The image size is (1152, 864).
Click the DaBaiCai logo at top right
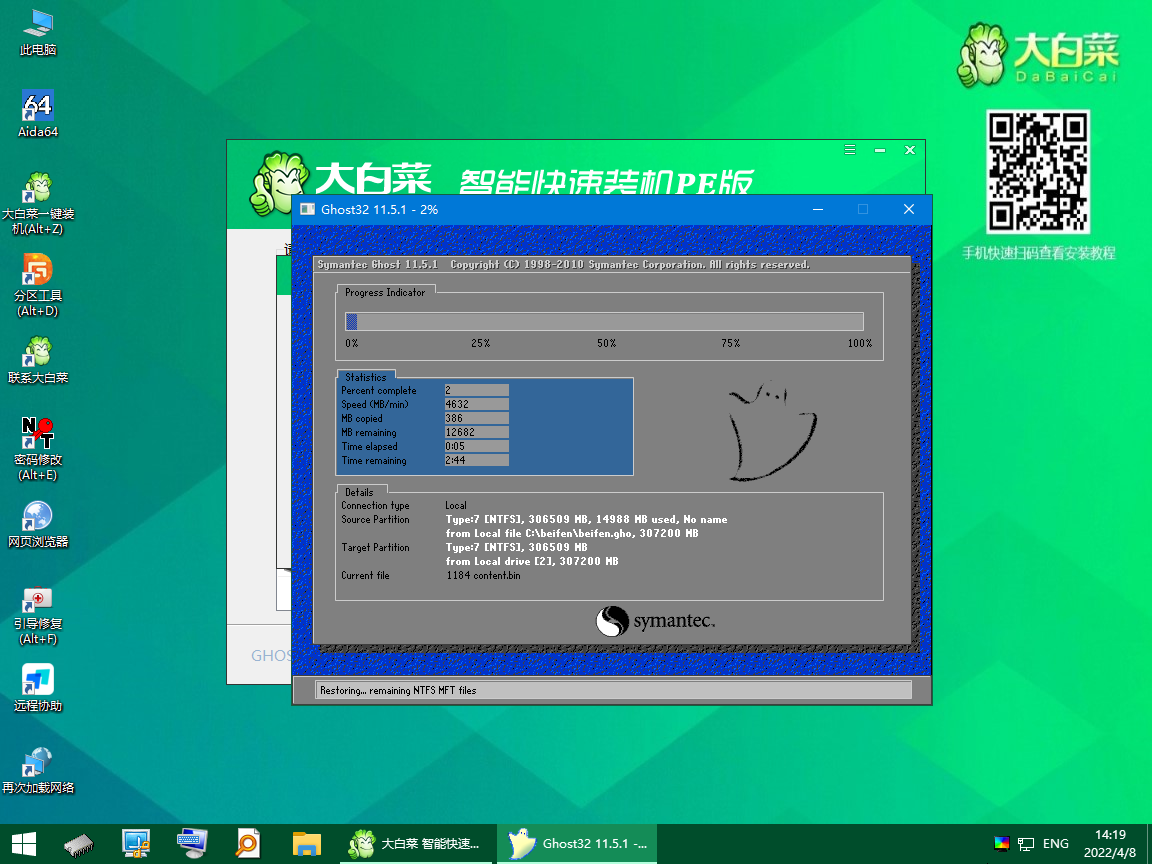point(1037,55)
